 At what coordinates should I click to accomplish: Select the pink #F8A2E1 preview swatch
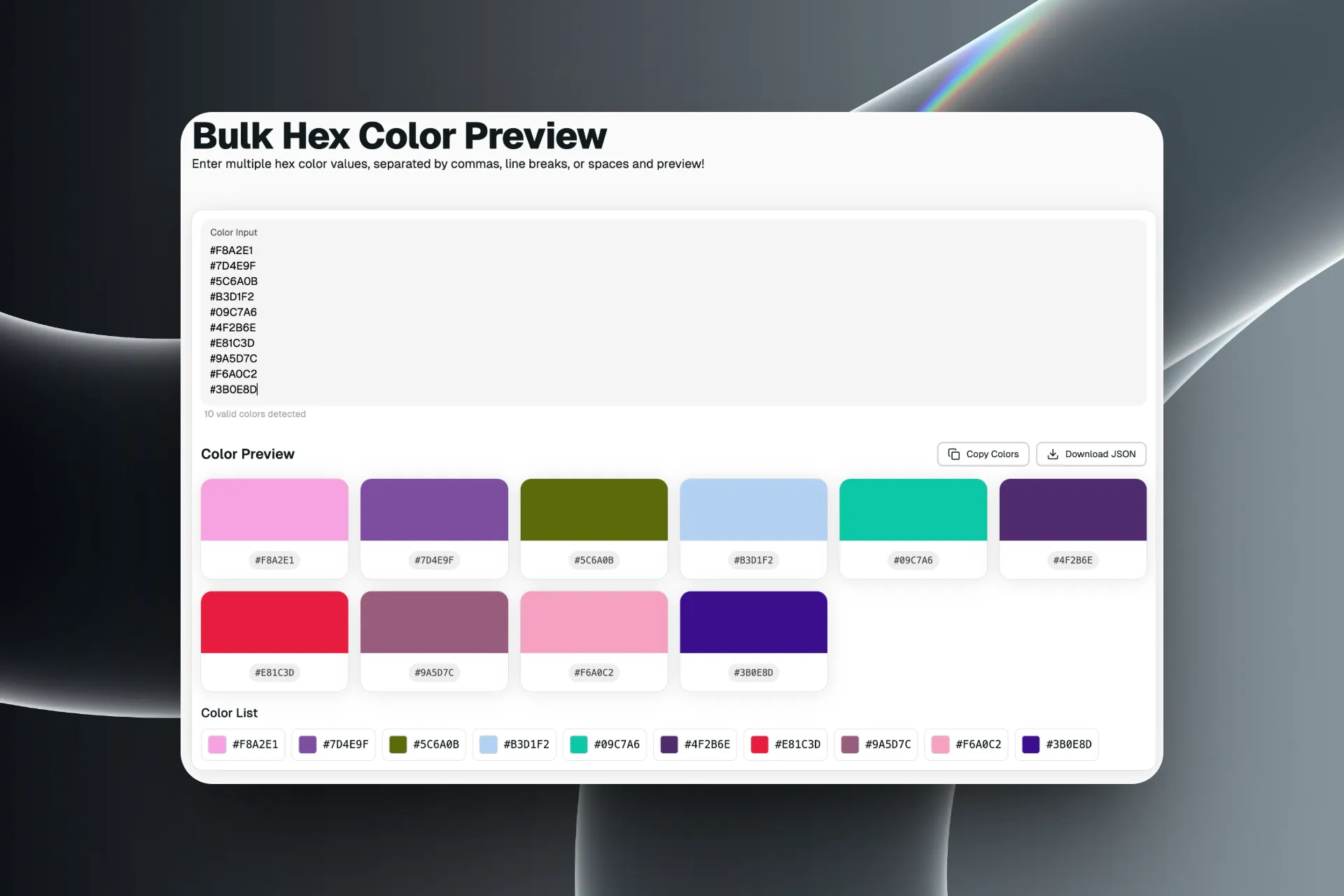coord(274,510)
